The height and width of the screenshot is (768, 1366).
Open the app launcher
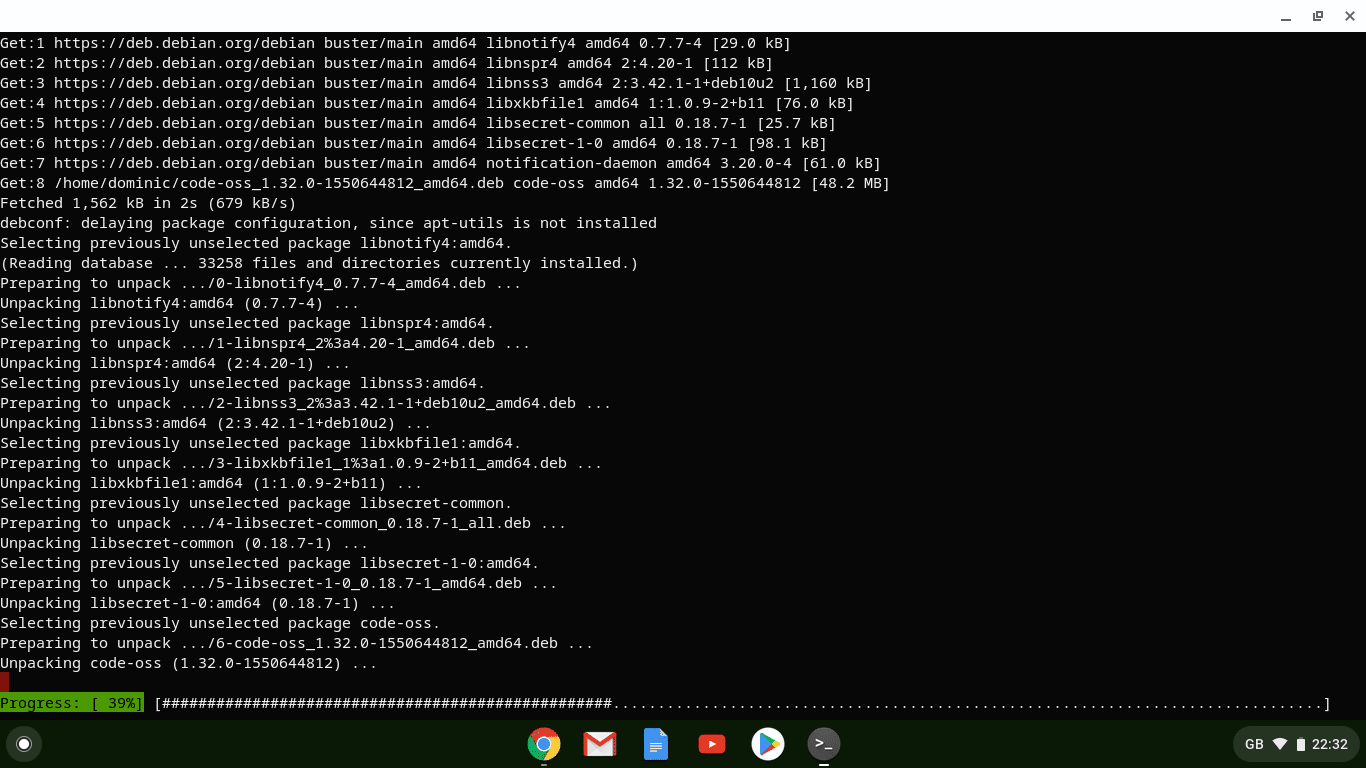[x=24, y=744]
